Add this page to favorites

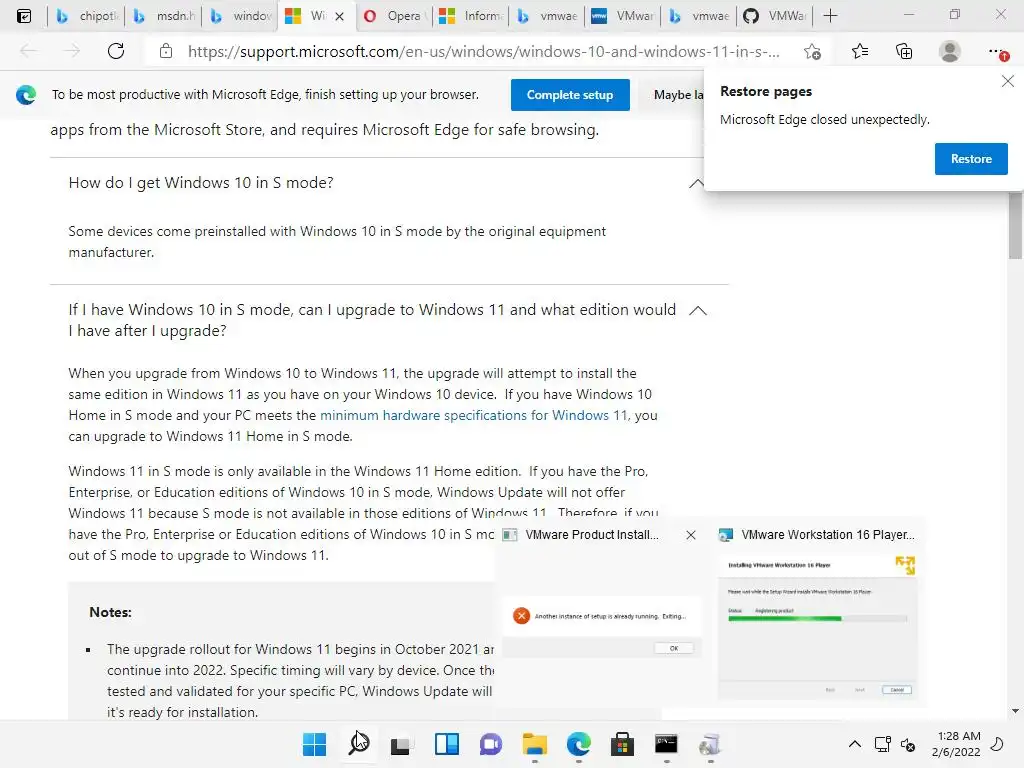(x=812, y=51)
